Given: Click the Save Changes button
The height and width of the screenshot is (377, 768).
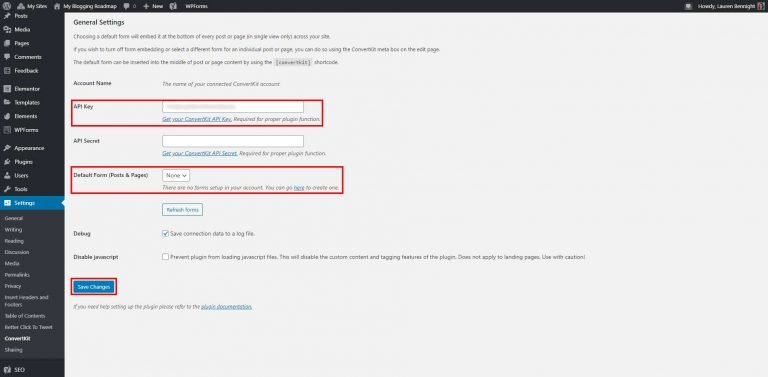Looking at the screenshot, I should click(94, 287).
